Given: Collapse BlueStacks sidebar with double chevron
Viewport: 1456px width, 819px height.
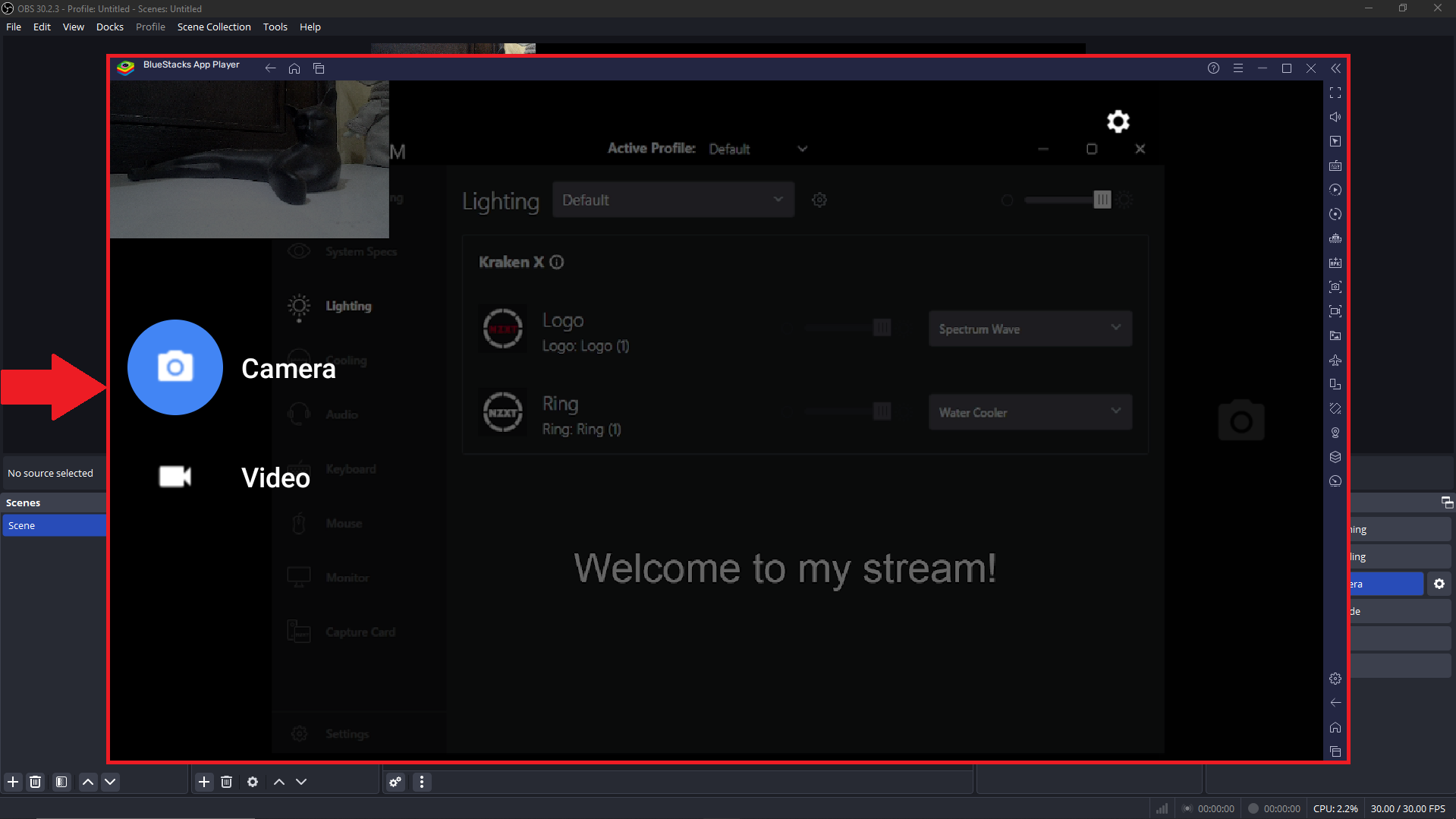Looking at the screenshot, I should 1335,68.
